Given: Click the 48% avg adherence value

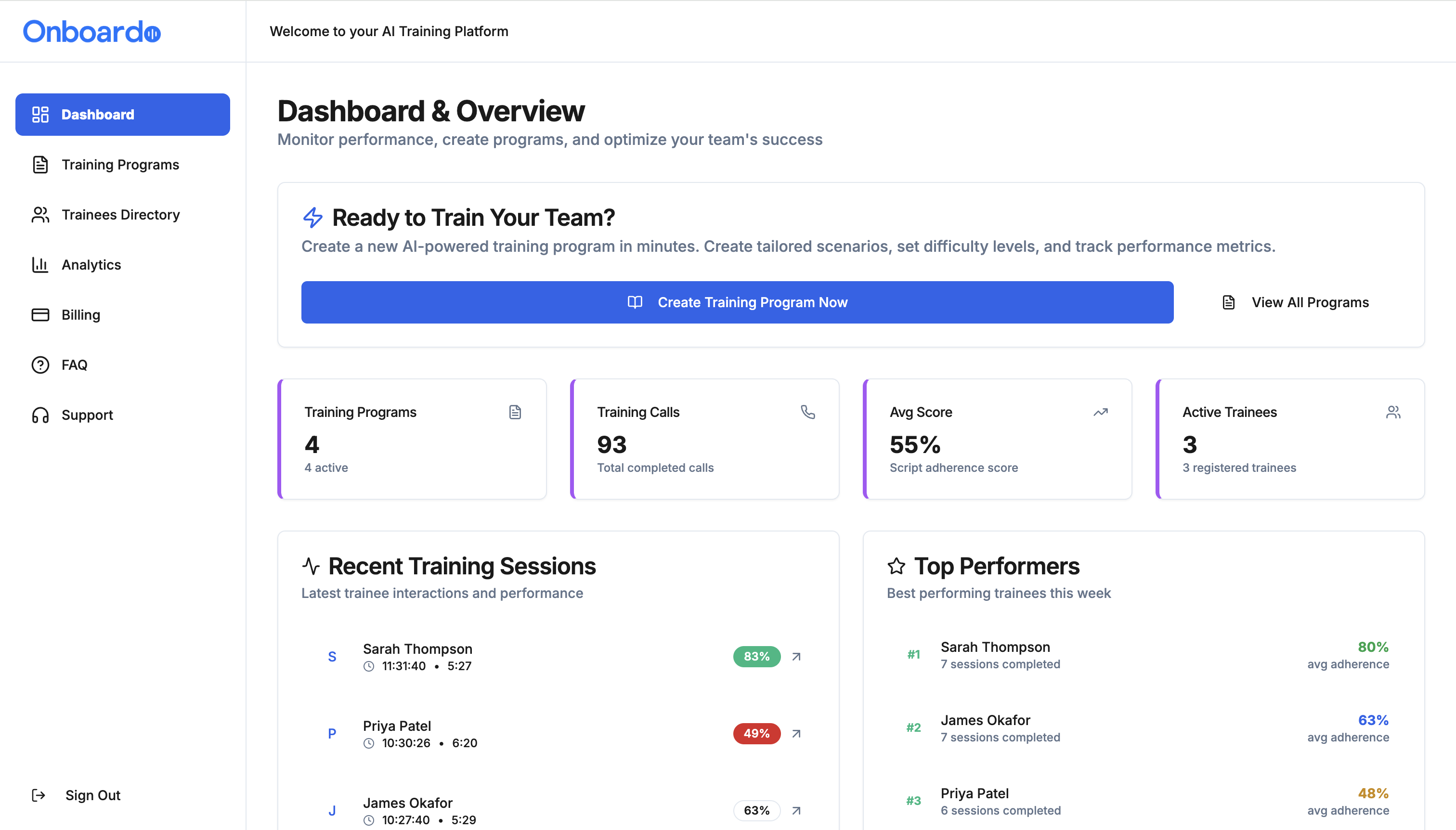Looking at the screenshot, I should point(1373,793).
